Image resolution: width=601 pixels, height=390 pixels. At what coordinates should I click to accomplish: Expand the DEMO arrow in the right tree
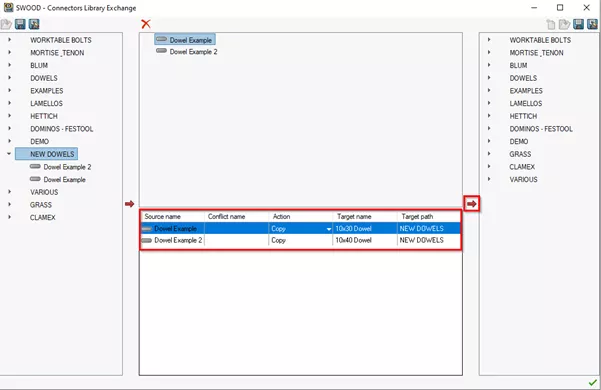pyautogui.click(x=489, y=141)
